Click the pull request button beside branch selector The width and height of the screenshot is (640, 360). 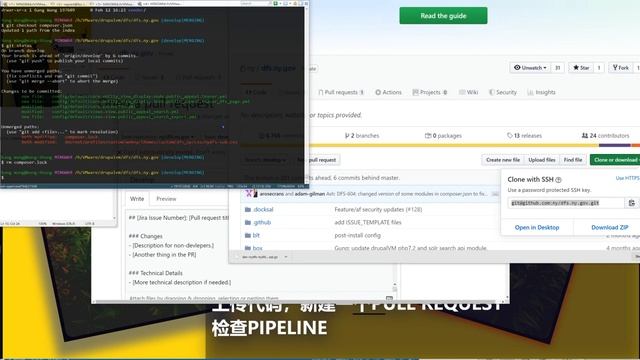pyautogui.click(x=318, y=160)
